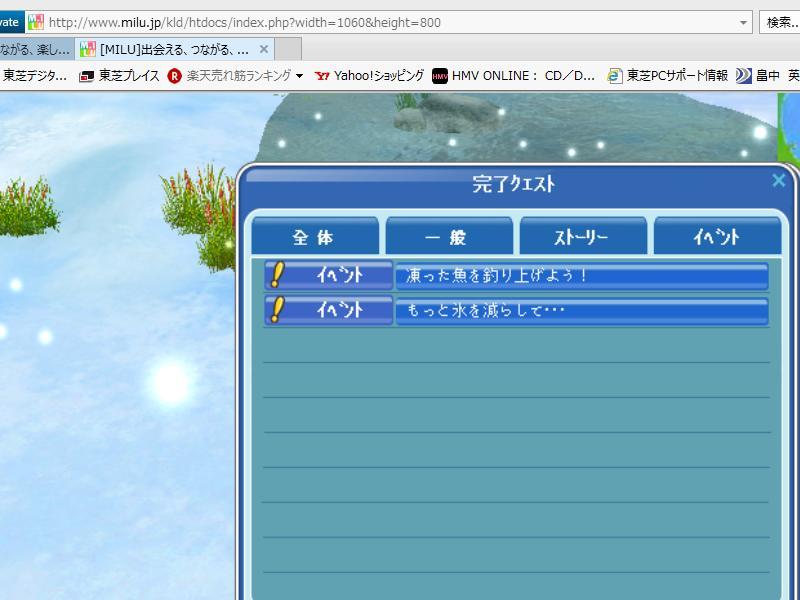Click the HMV bookmark icon

point(439,77)
